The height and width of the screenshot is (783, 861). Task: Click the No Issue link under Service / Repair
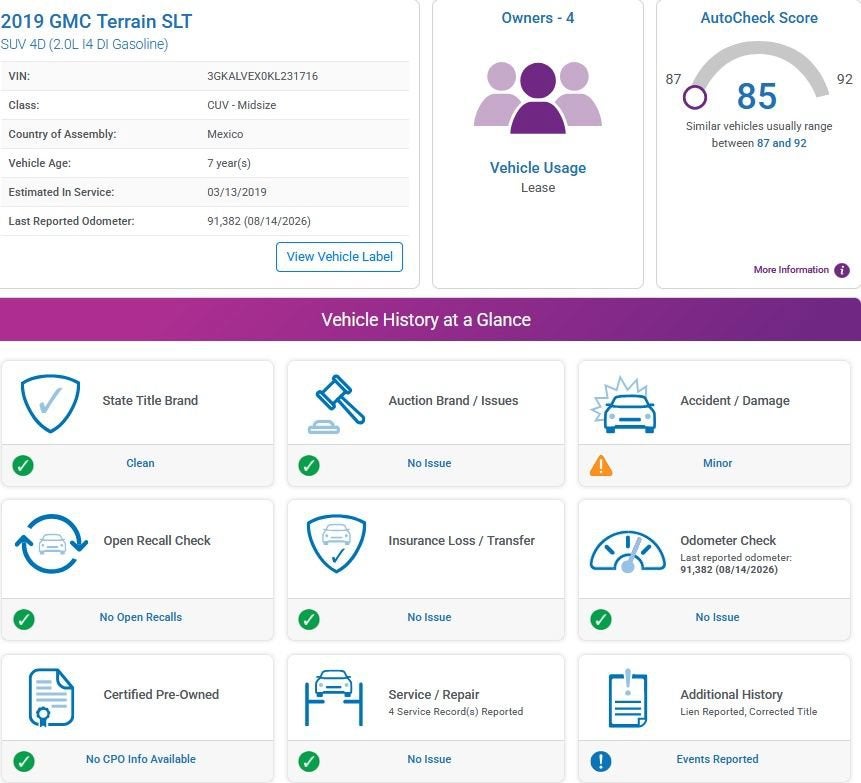pos(429,759)
